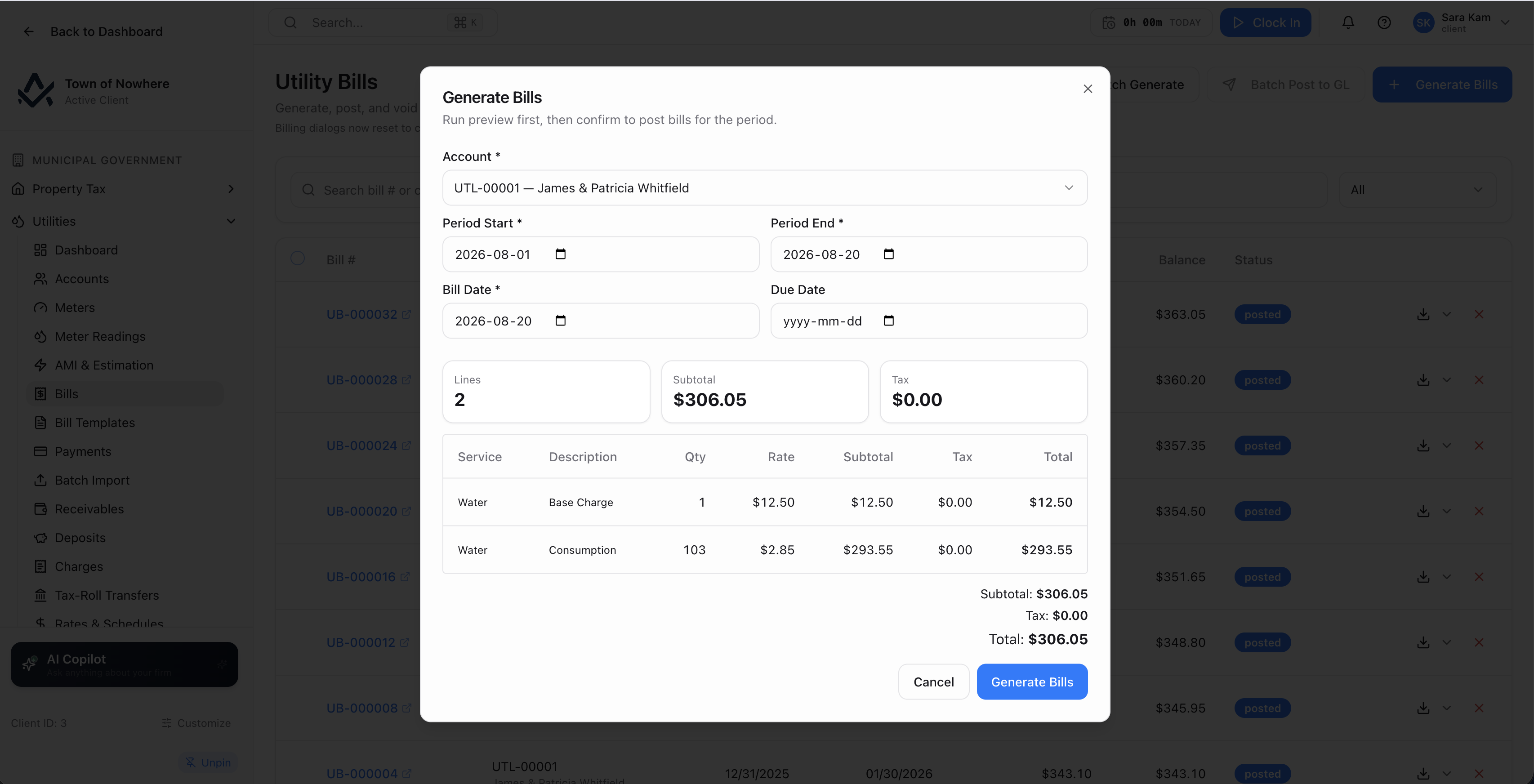Image resolution: width=1534 pixels, height=784 pixels.
Task: Open the All status filter dropdown
Action: tap(1417, 190)
